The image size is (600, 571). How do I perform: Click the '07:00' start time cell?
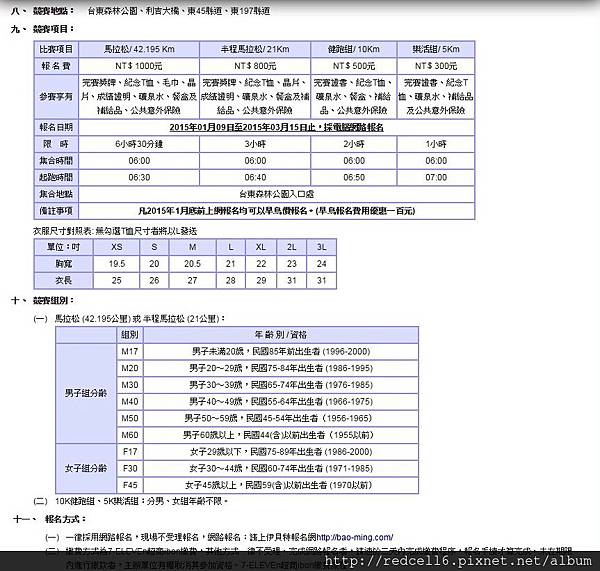tap(436, 178)
